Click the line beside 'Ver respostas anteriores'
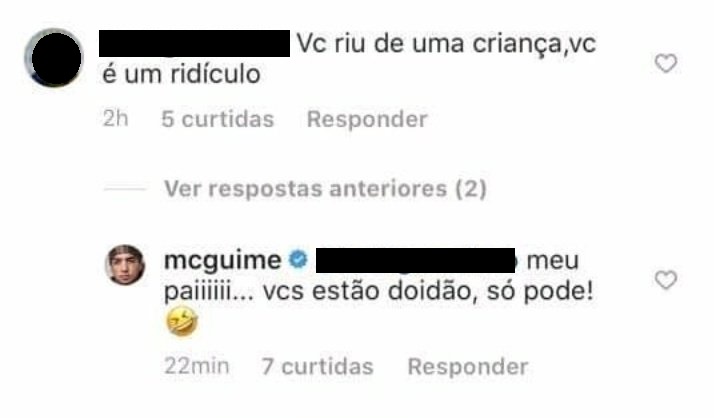 tap(125, 189)
